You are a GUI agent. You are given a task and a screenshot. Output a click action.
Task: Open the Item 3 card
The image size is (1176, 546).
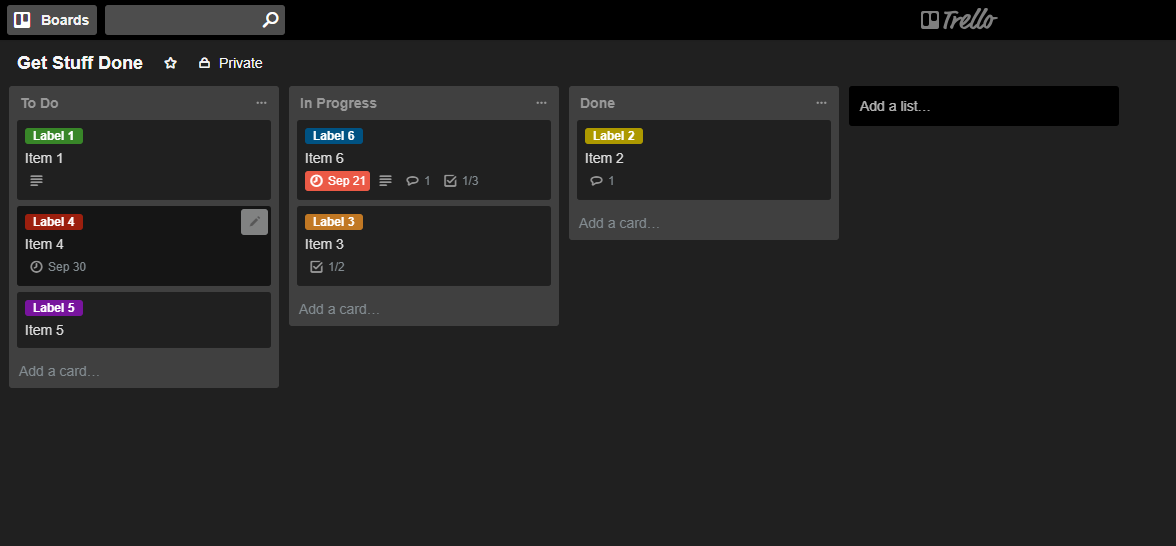[x=424, y=246]
